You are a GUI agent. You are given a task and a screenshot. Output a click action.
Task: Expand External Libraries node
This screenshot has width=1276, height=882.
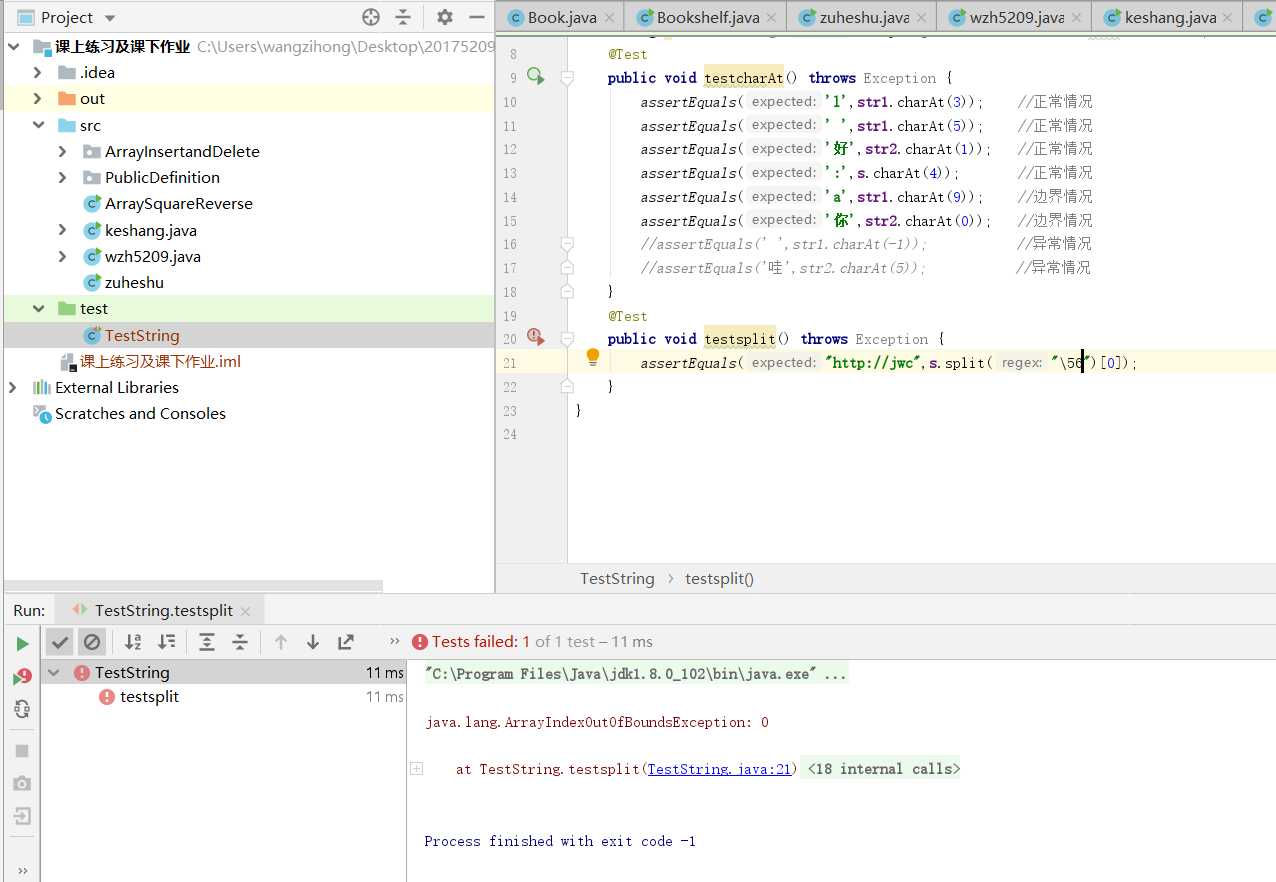(13, 387)
